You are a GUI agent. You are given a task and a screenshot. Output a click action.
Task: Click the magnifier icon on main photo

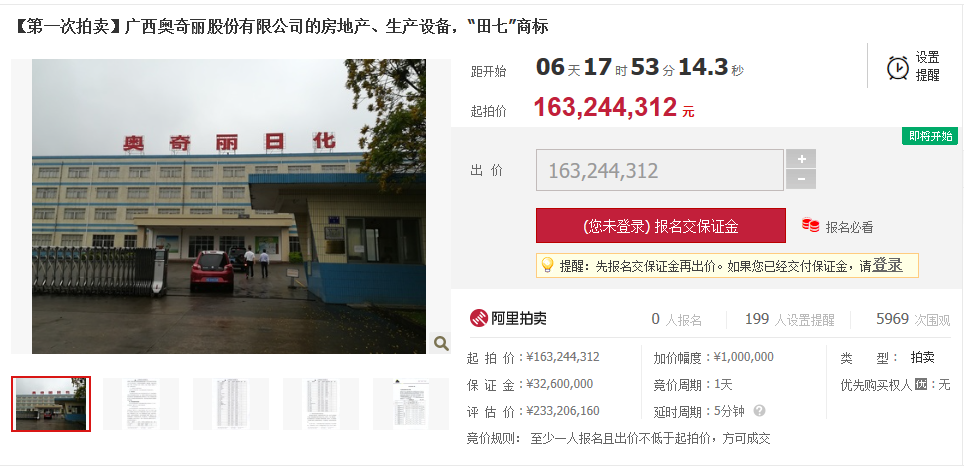[441, 343]
